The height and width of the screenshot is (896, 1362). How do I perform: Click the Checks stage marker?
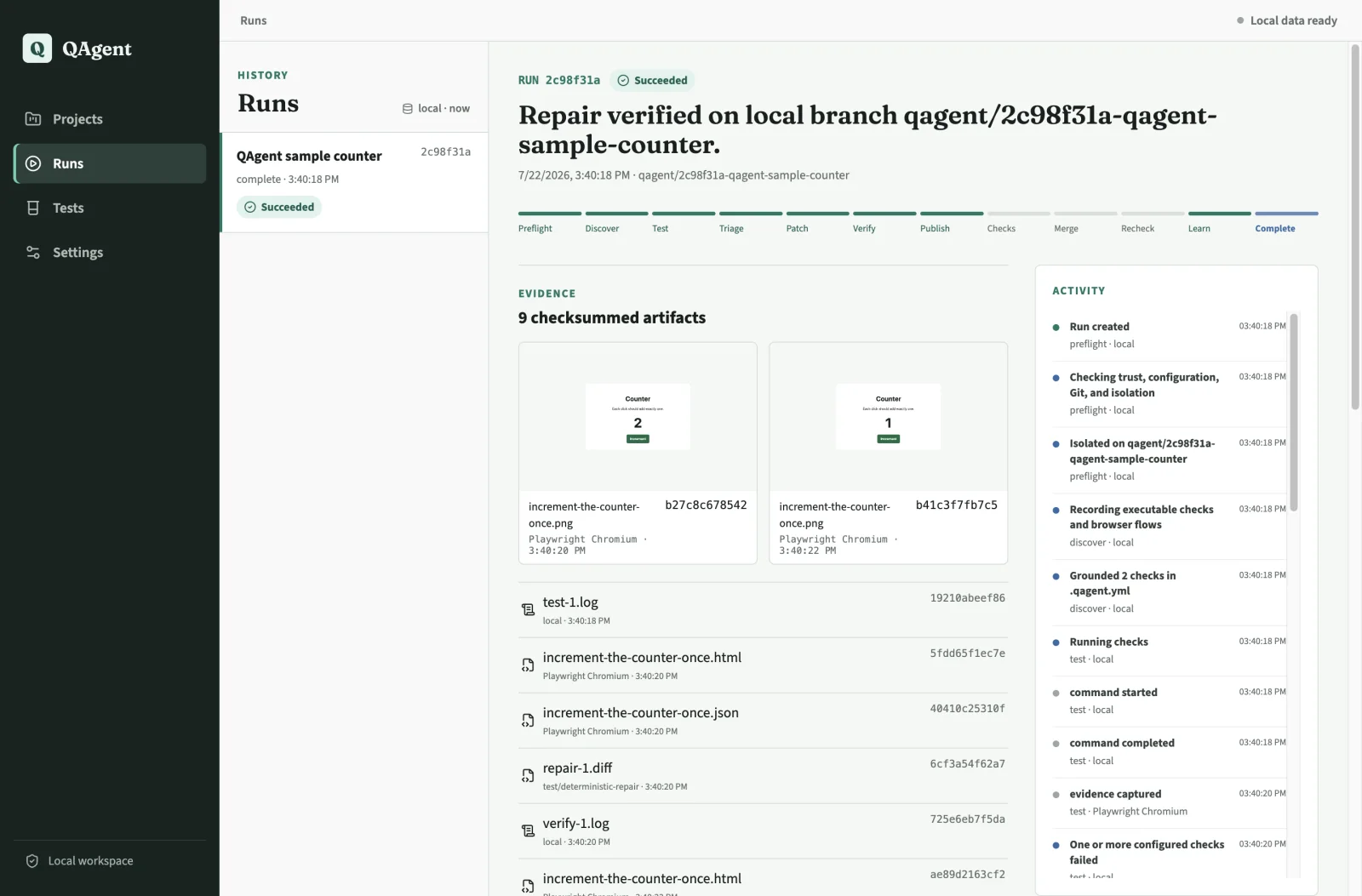point(1018,222)
